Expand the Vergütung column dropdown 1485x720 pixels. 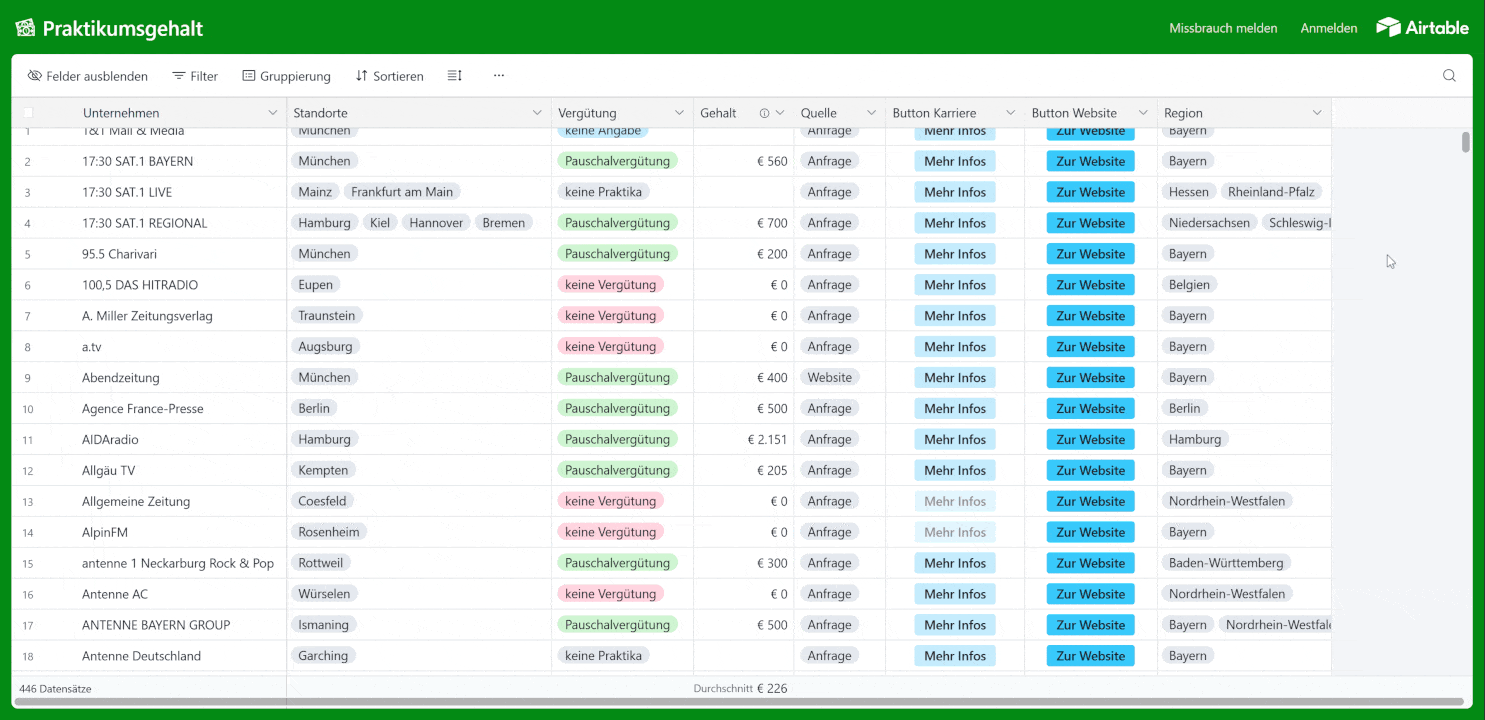[680, 113]
